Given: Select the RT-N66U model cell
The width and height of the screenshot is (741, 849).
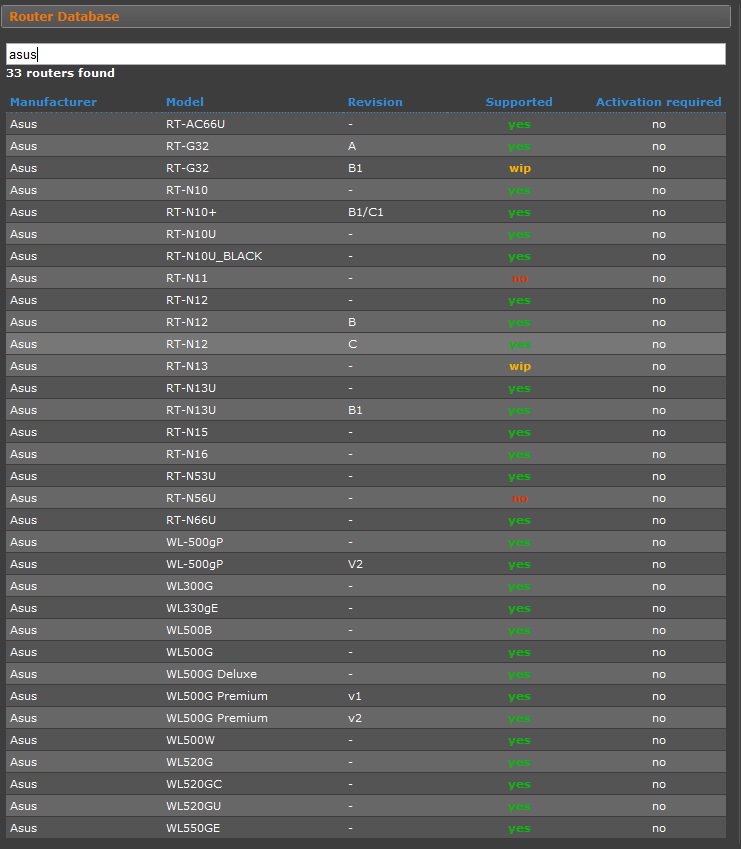Looking at the screenshot, I should point(191,520).
